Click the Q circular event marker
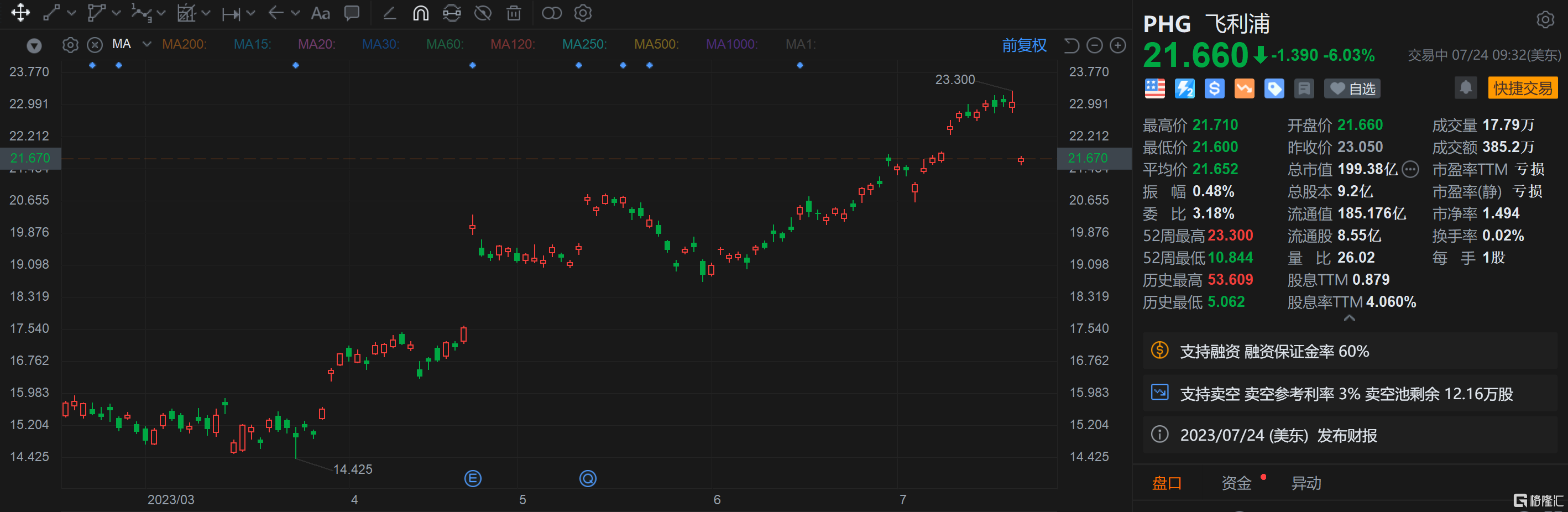The image size is (1568, 512). 587,478
